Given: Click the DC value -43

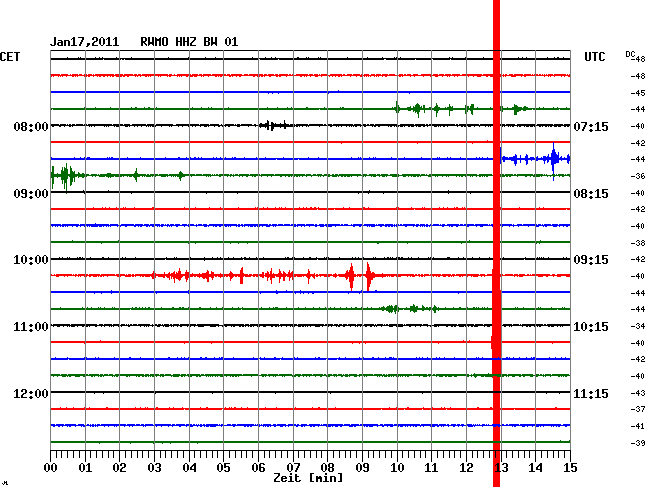Looking at the screenshot, I should point(638,393).
